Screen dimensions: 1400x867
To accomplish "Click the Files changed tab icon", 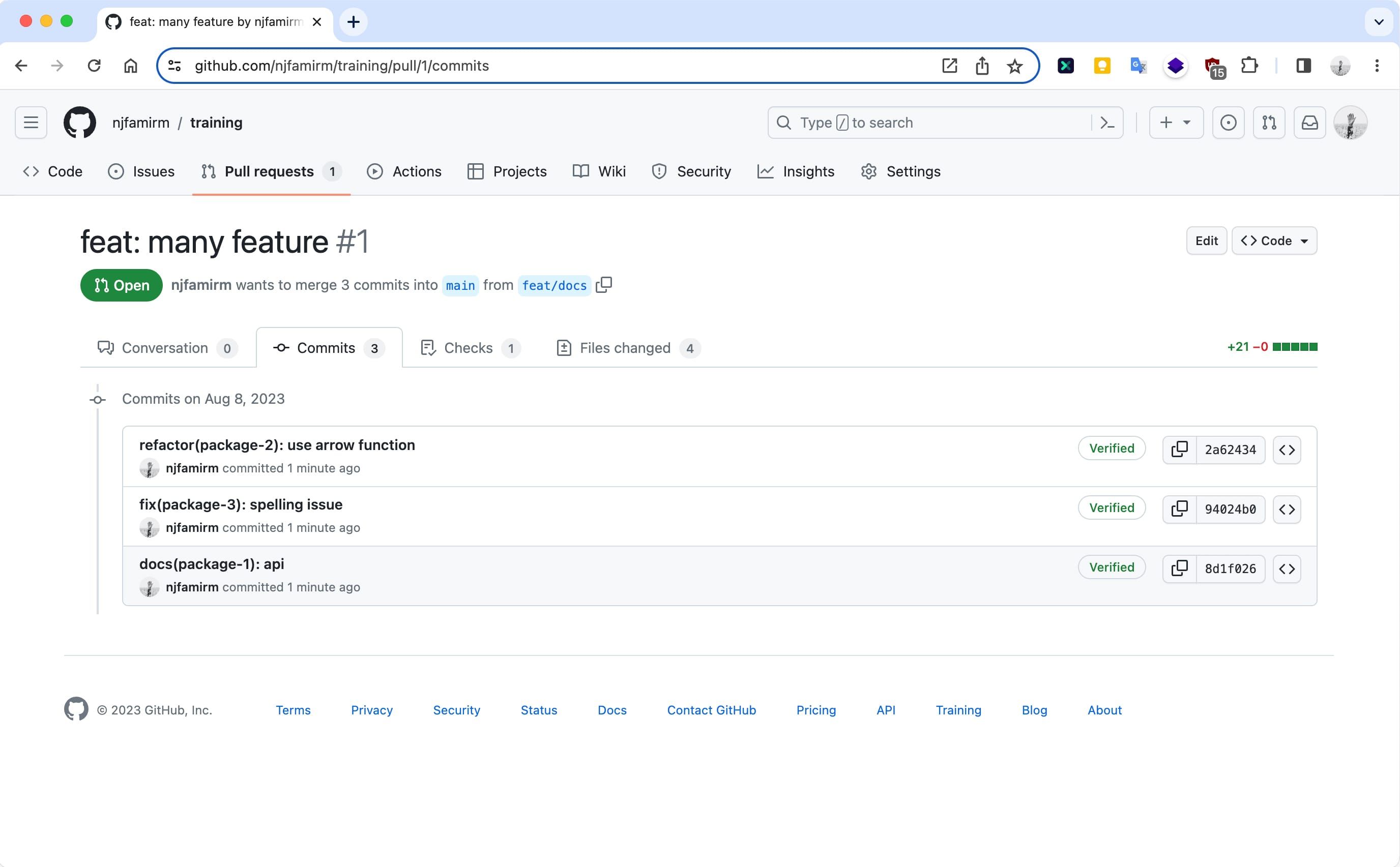I will coord(562,347).
